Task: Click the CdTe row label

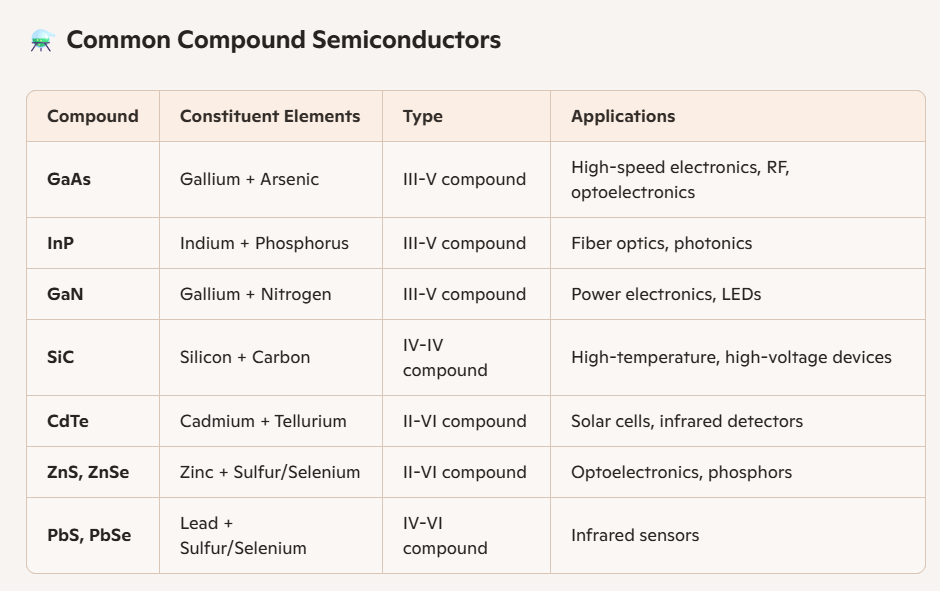Action: 68,421
